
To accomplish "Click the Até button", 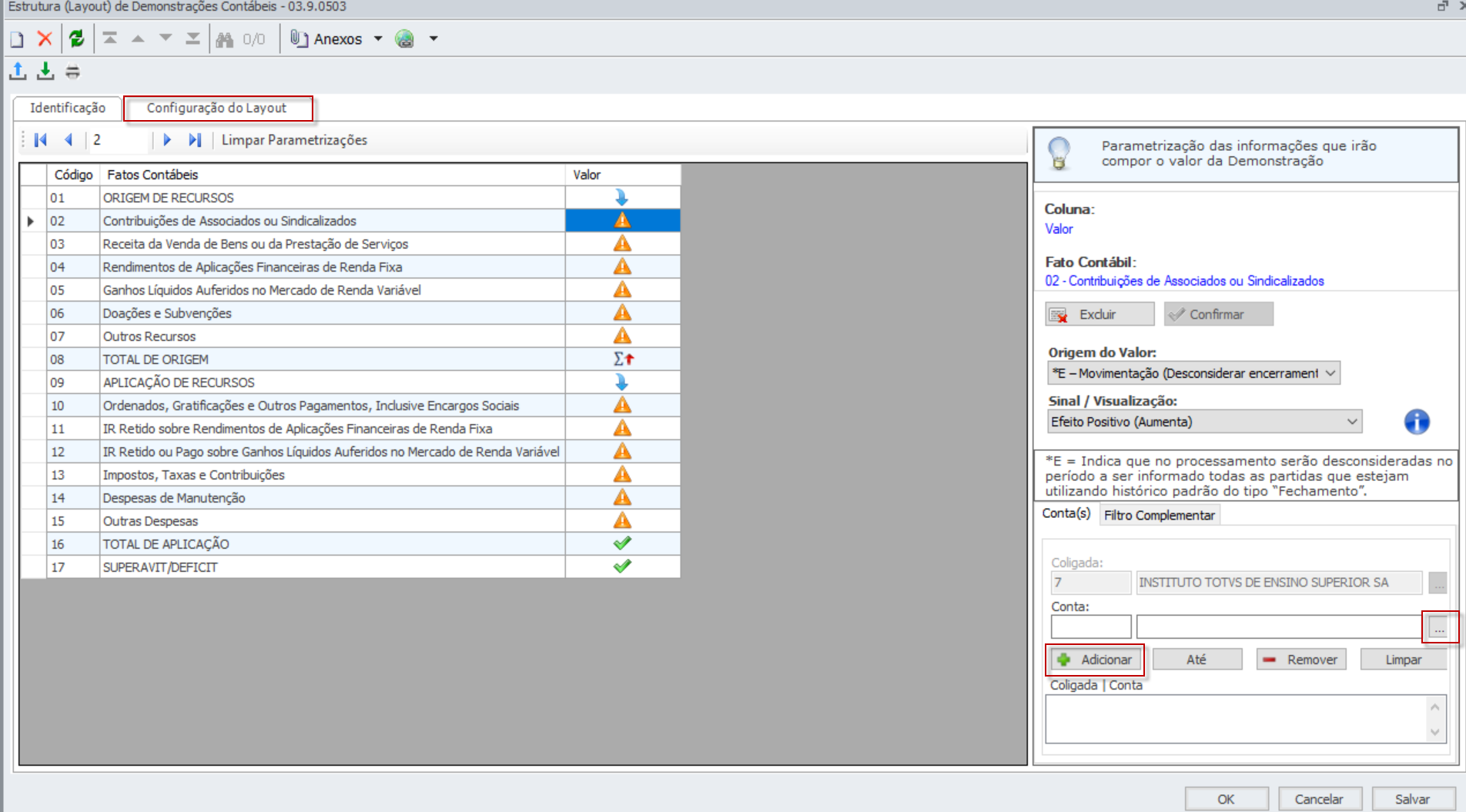I will coord(1197,660).
